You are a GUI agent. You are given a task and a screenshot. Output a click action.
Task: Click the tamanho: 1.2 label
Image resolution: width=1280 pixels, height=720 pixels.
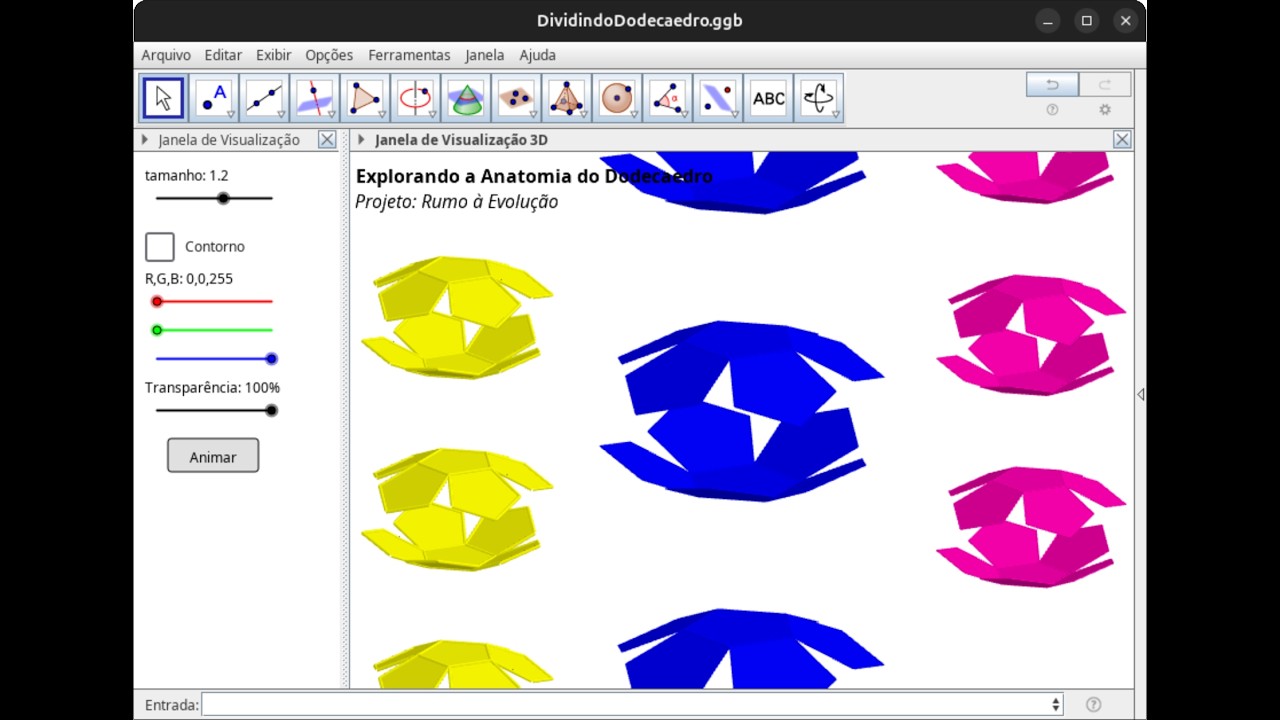point(186,175)
